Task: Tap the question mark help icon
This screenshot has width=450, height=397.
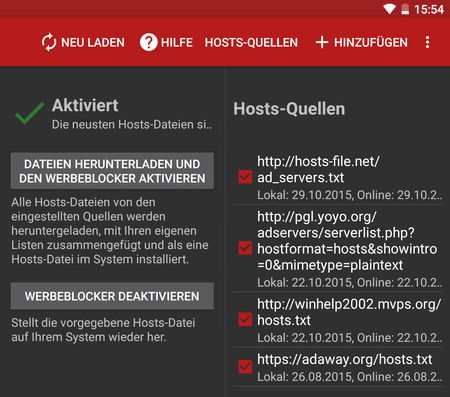Action: point(148,42)
